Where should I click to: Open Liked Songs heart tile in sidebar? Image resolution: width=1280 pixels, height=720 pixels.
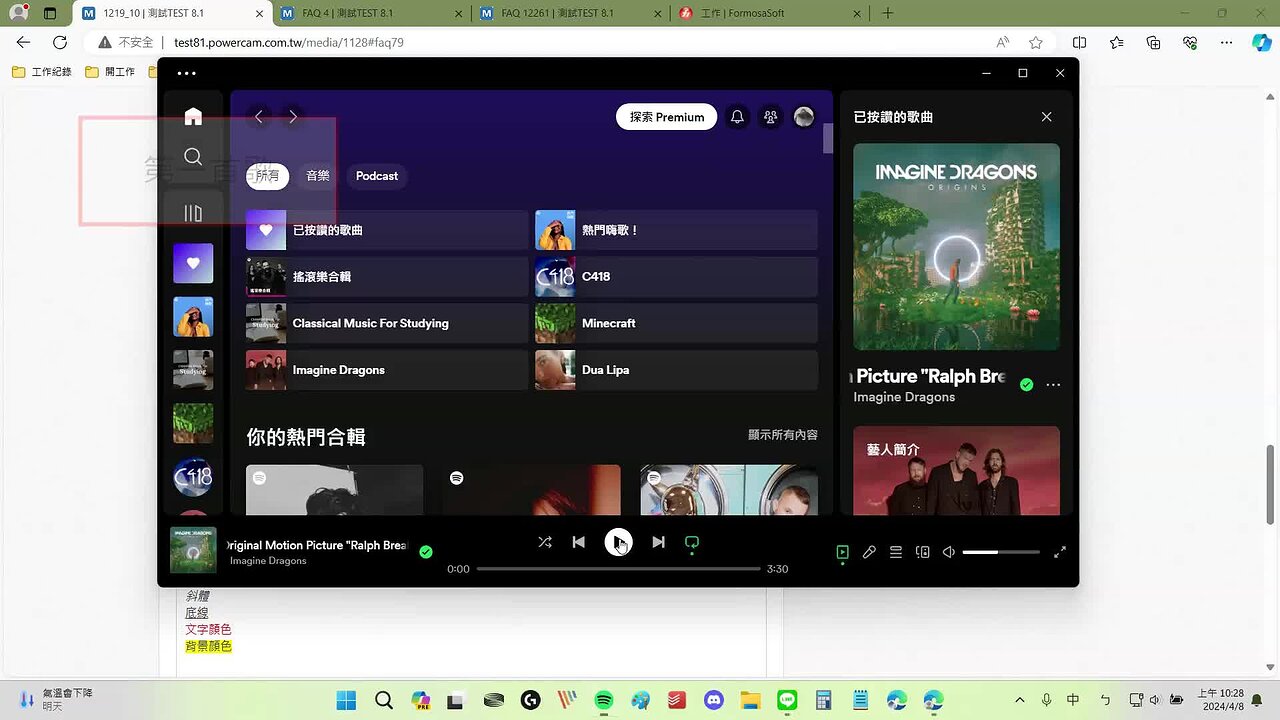click(193, 263)
